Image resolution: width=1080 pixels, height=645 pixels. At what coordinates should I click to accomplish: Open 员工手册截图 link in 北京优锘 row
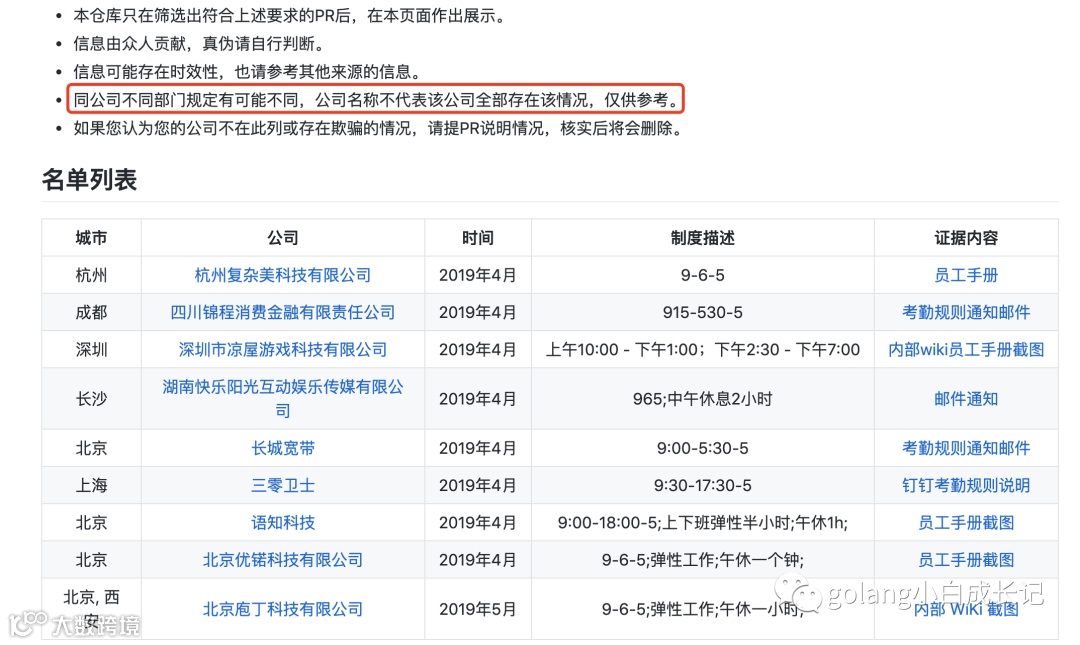tap(966, 560)
